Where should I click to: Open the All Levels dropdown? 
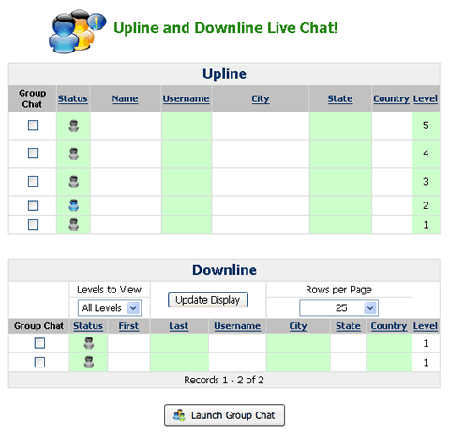click(110, 308)
